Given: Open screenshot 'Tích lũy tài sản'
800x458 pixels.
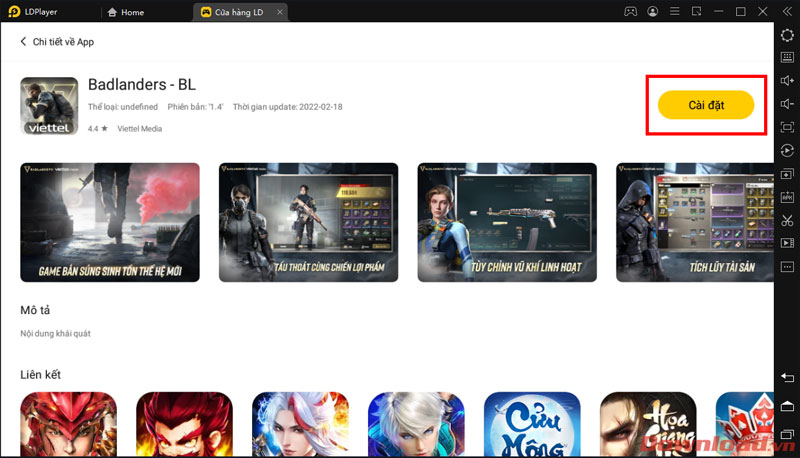Looking at the screenshot, I should click(695, 222).
